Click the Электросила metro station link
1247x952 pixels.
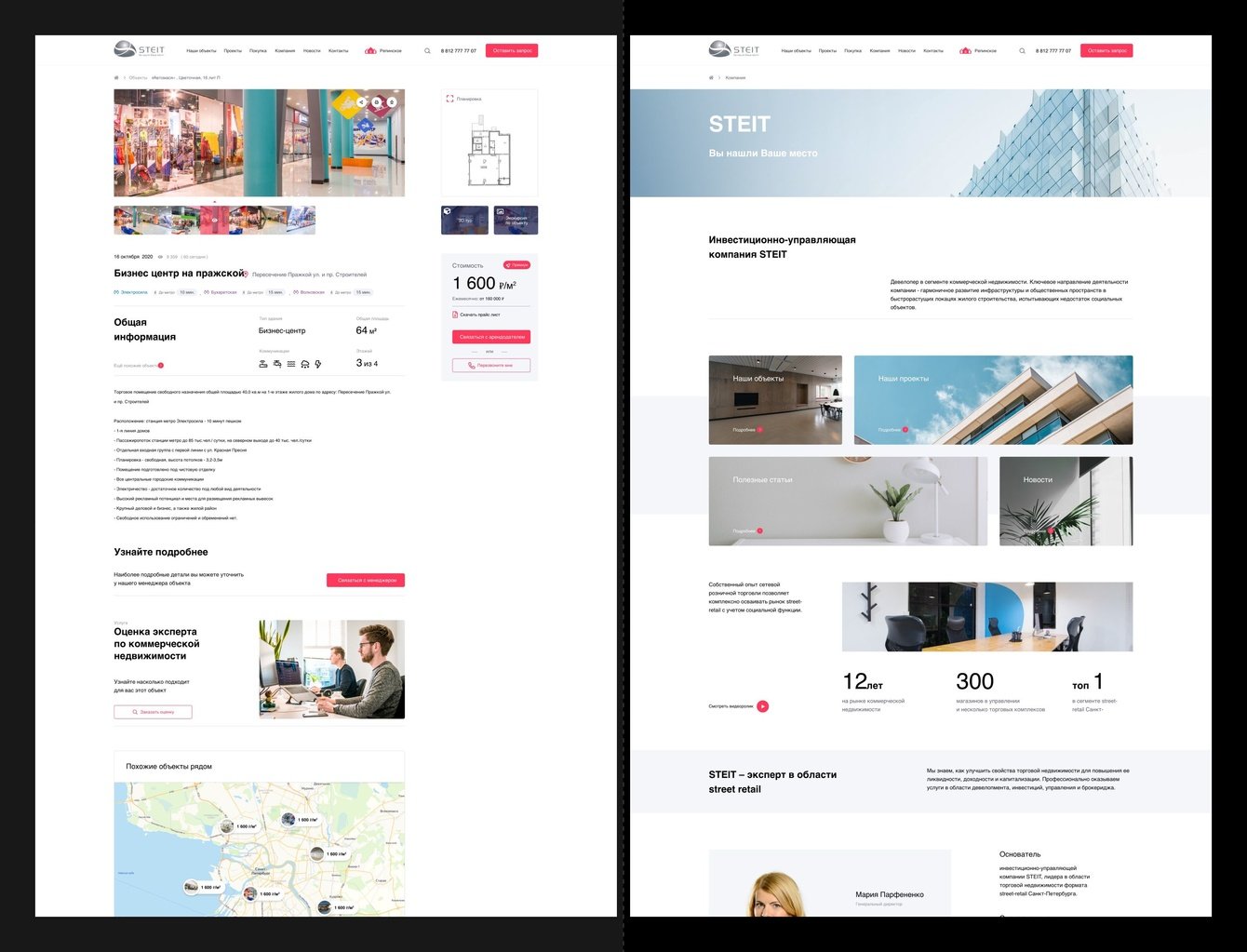[x=131, y=292]
